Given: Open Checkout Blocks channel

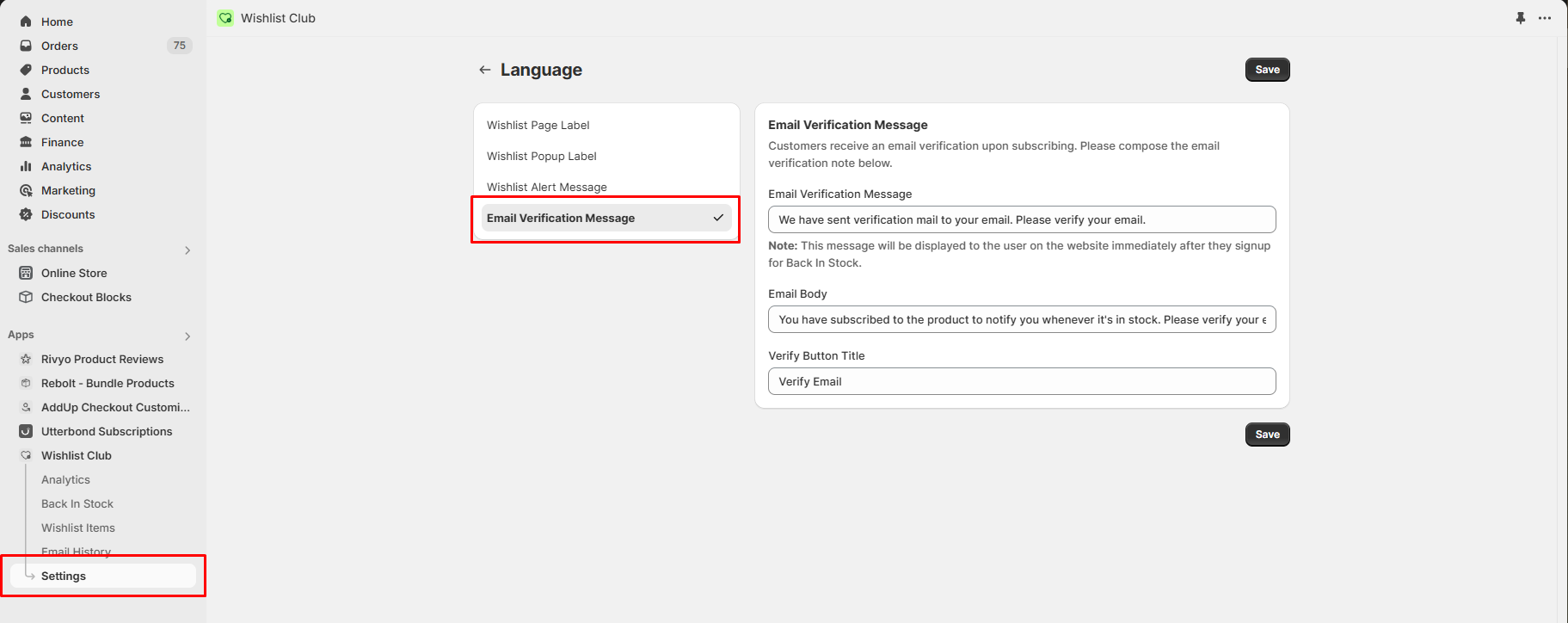Looking at the screenshot, I should pyautogui.click(x=86, y=297).
